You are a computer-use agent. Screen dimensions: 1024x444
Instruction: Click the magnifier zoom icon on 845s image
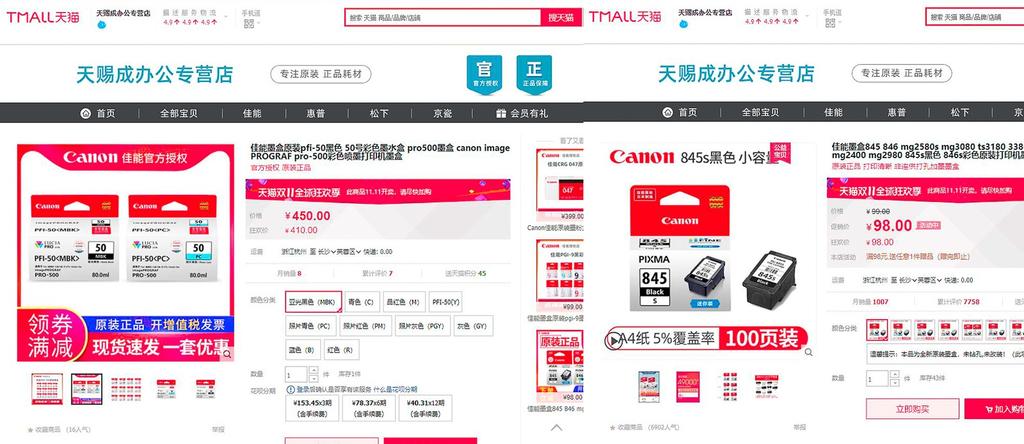808,352
